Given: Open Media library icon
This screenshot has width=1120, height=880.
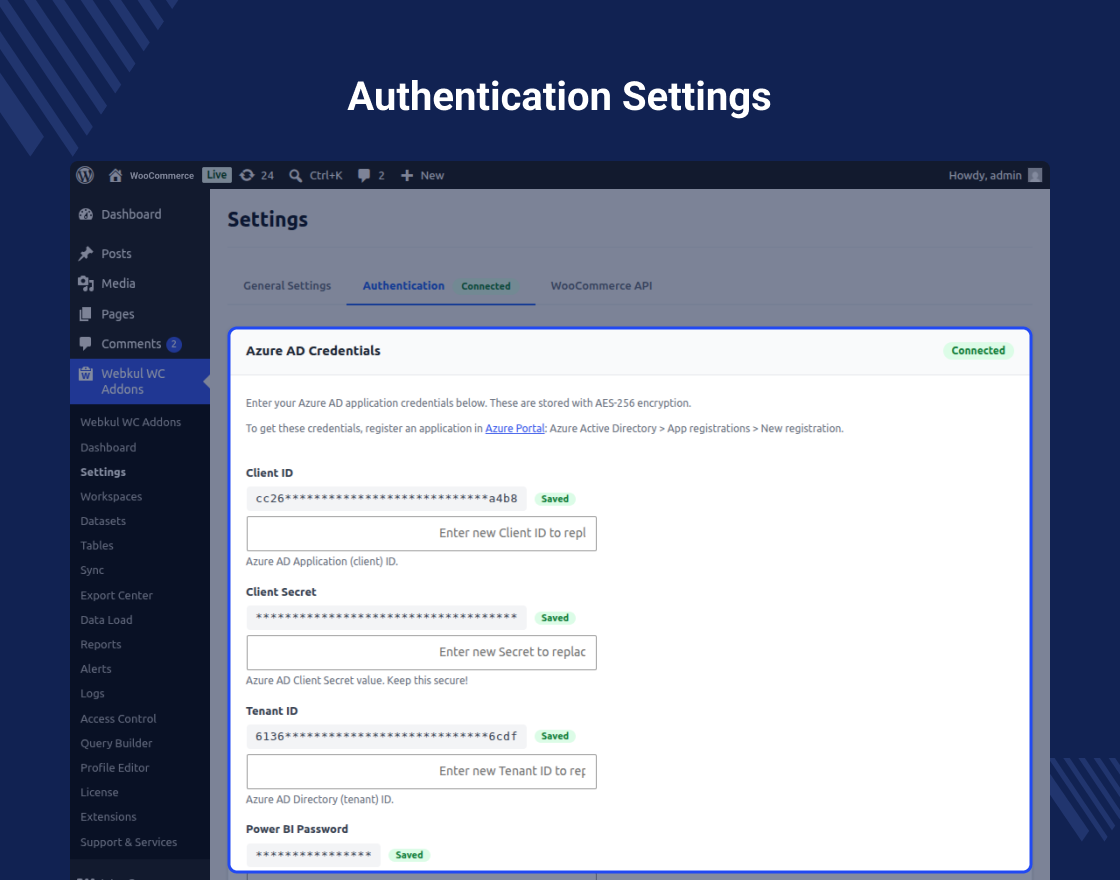Looking at the screenshot, I should (86, 284).
